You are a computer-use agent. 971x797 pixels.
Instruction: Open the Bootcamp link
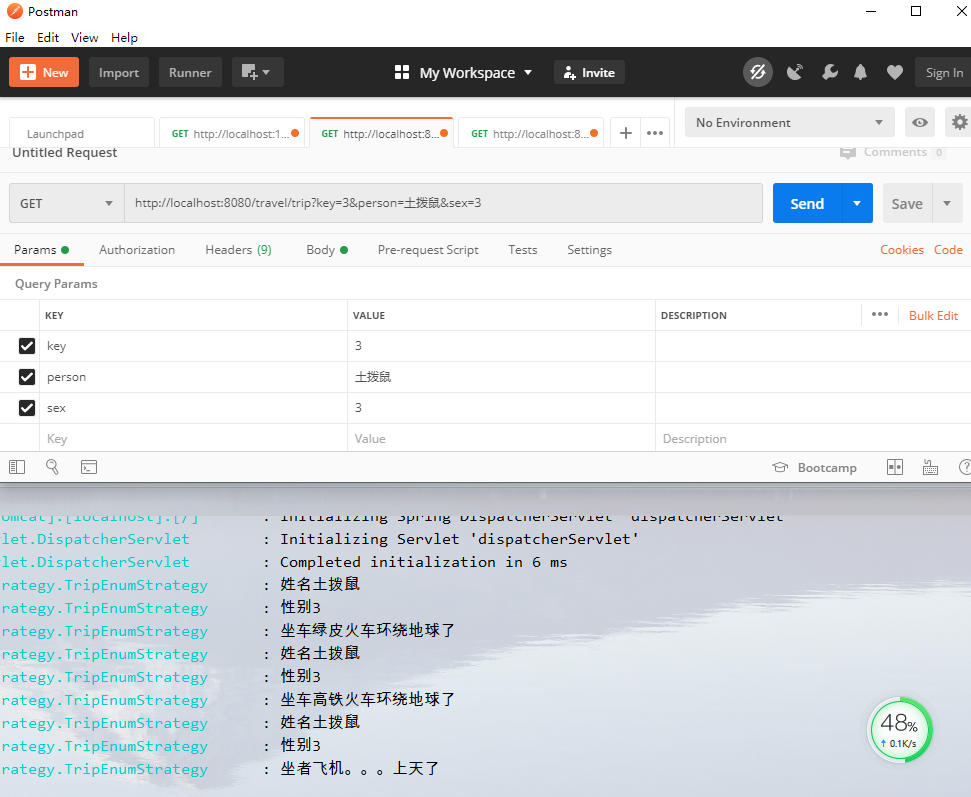click(814, 468)
